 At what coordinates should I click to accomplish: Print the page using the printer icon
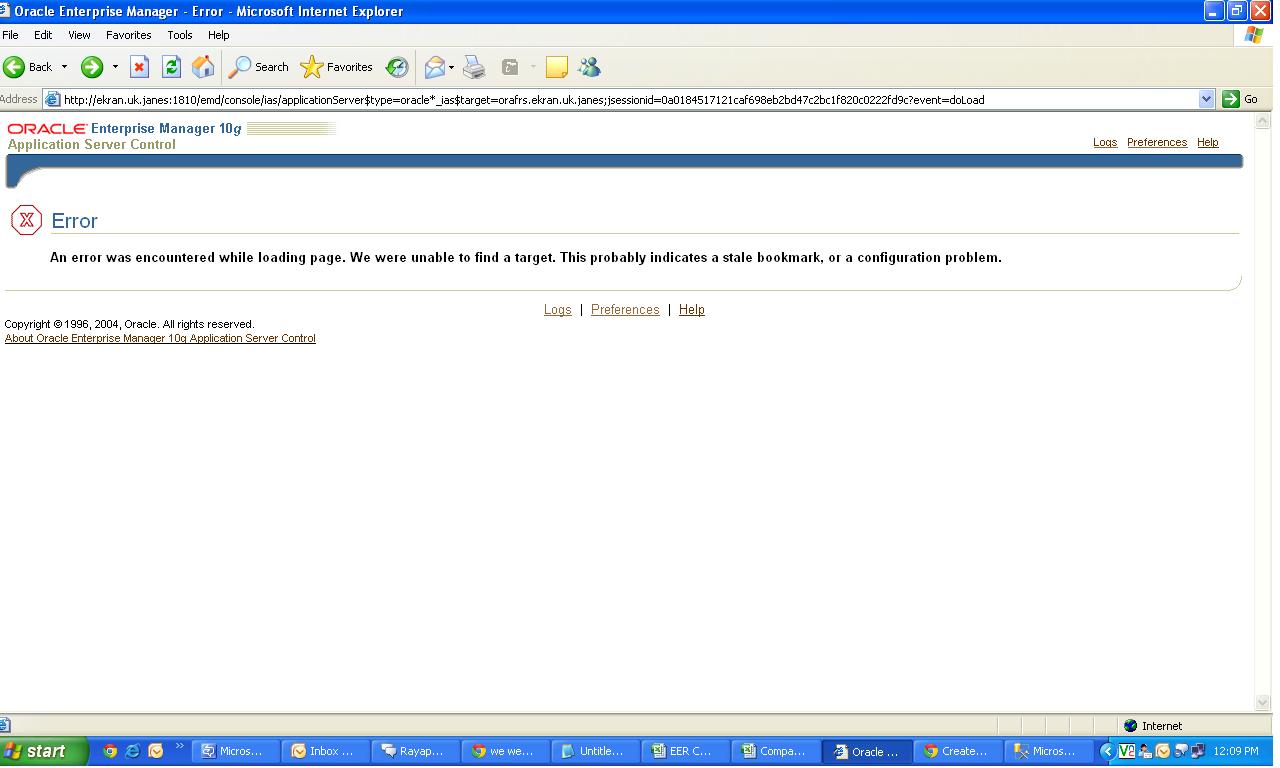[474, 67]
